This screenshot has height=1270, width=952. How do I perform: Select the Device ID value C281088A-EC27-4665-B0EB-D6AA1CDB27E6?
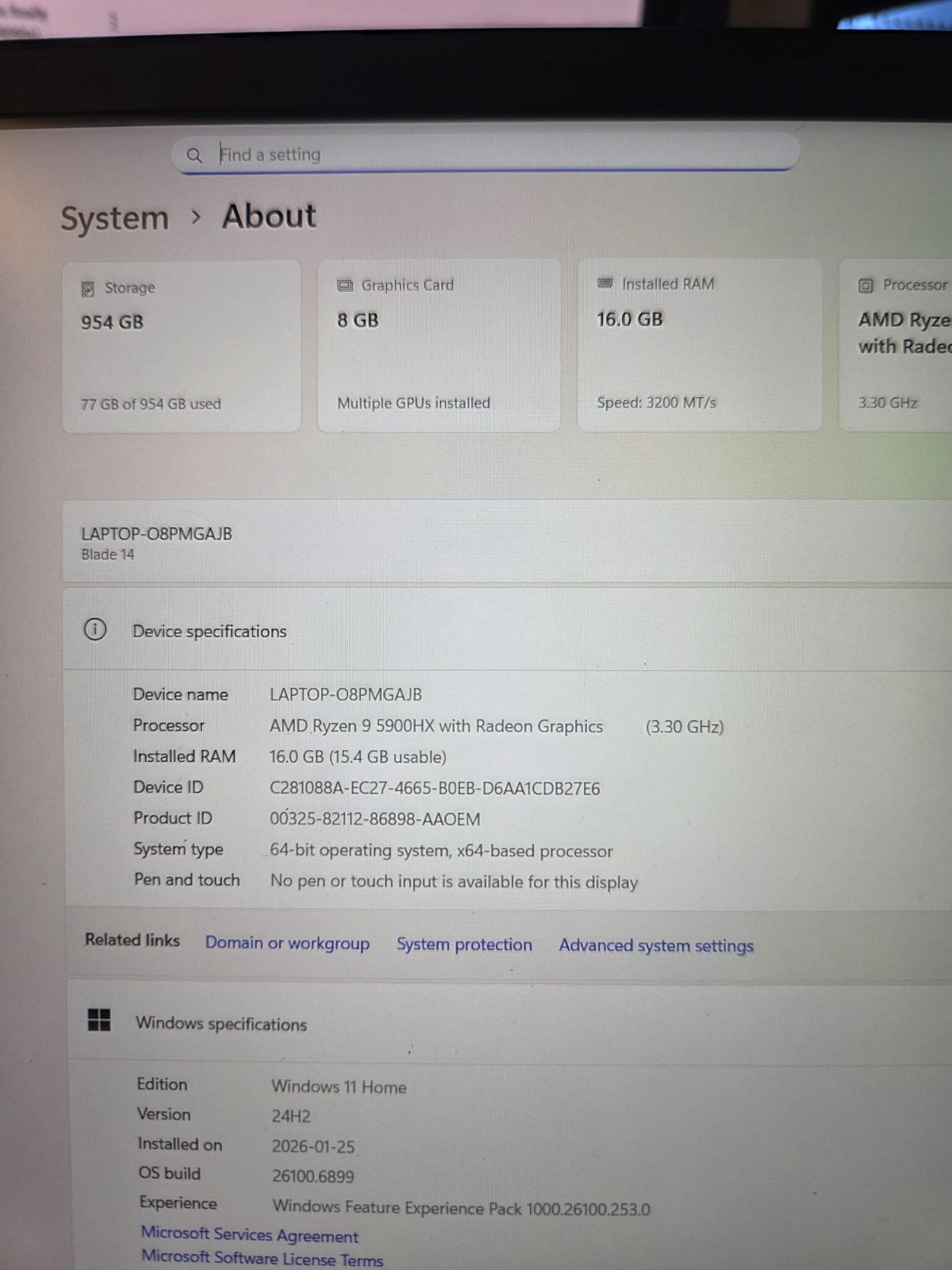point(435,788)
